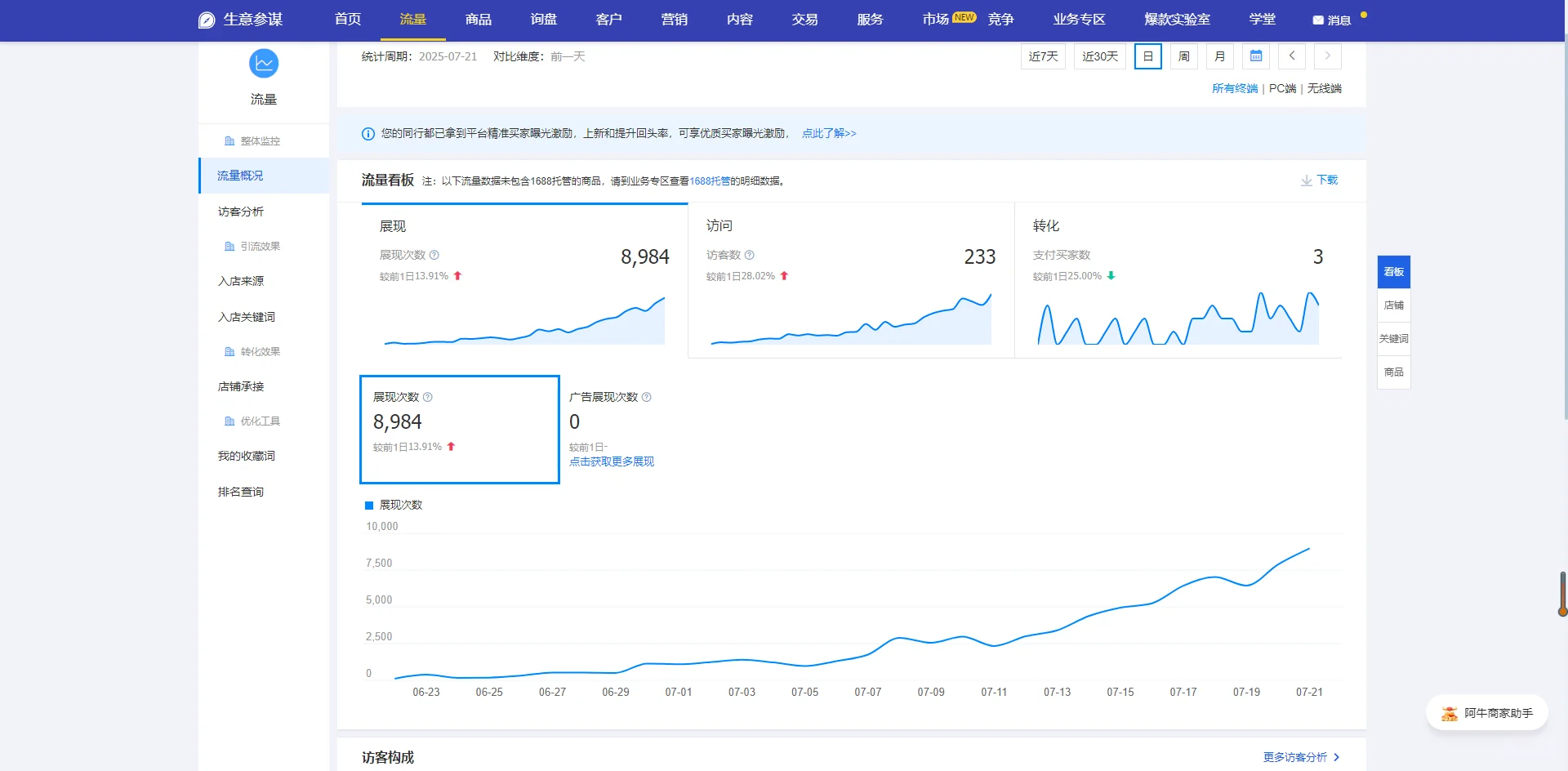Open the 学堂 top menu
This screenshot has width=1568, height=771.
(1263, 20)
